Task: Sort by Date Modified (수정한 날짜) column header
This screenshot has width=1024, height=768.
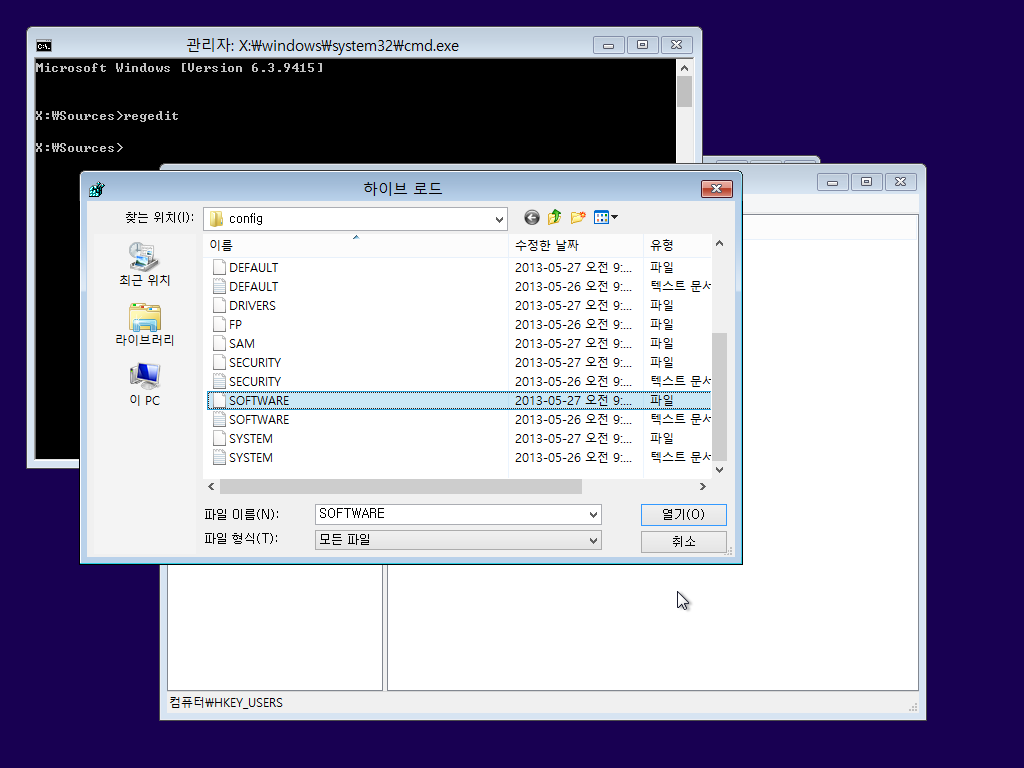Action: click(575, 246)
